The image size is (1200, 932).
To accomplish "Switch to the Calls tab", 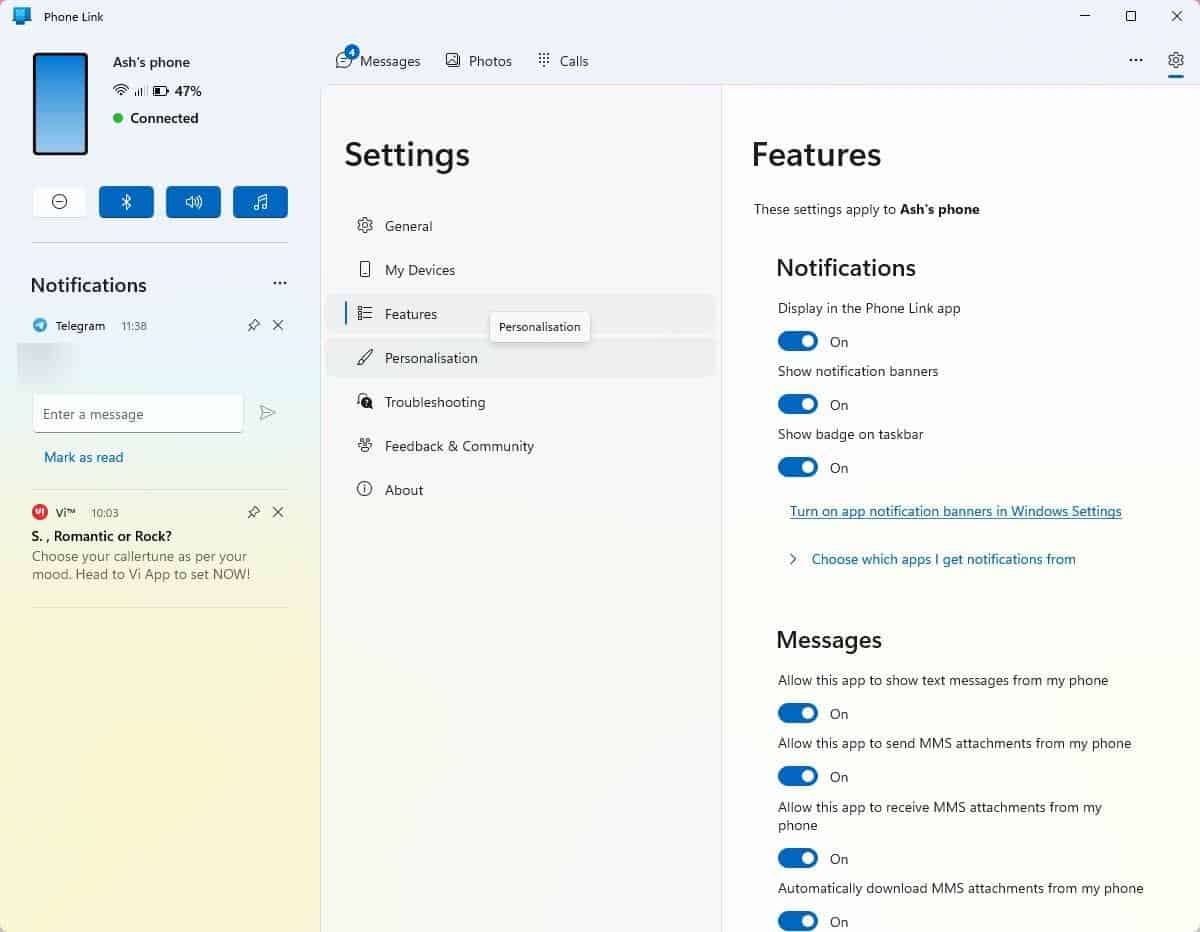I will [x=562, y=60].
